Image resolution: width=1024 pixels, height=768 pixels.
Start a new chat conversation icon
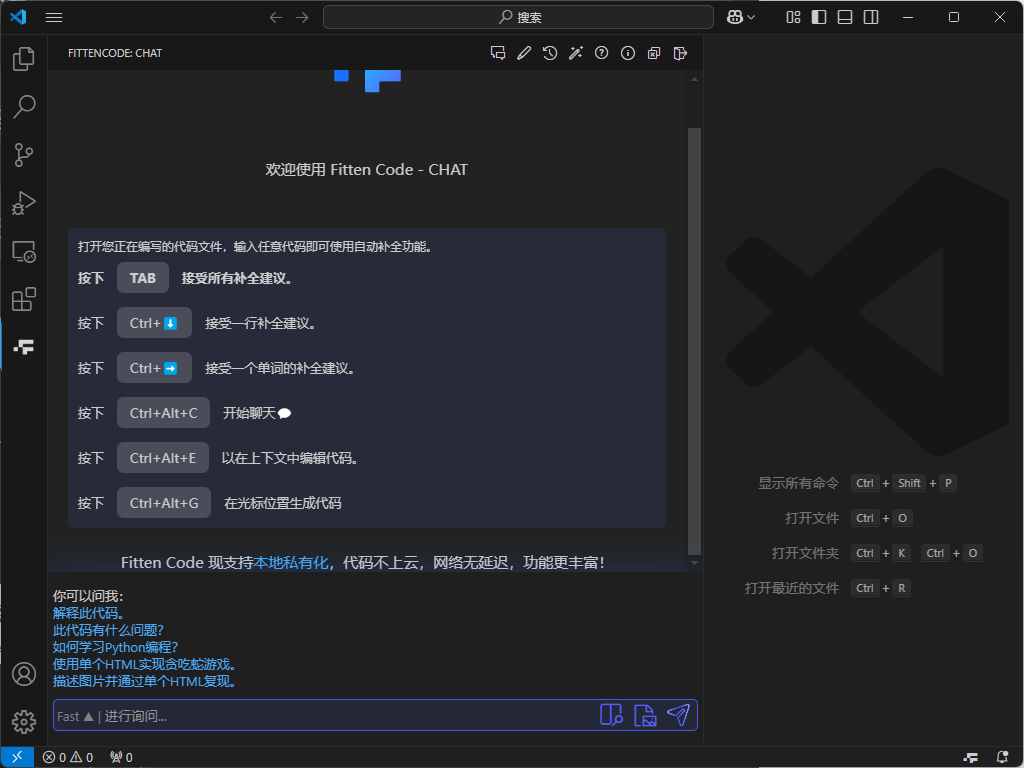(x=498, y=53)
